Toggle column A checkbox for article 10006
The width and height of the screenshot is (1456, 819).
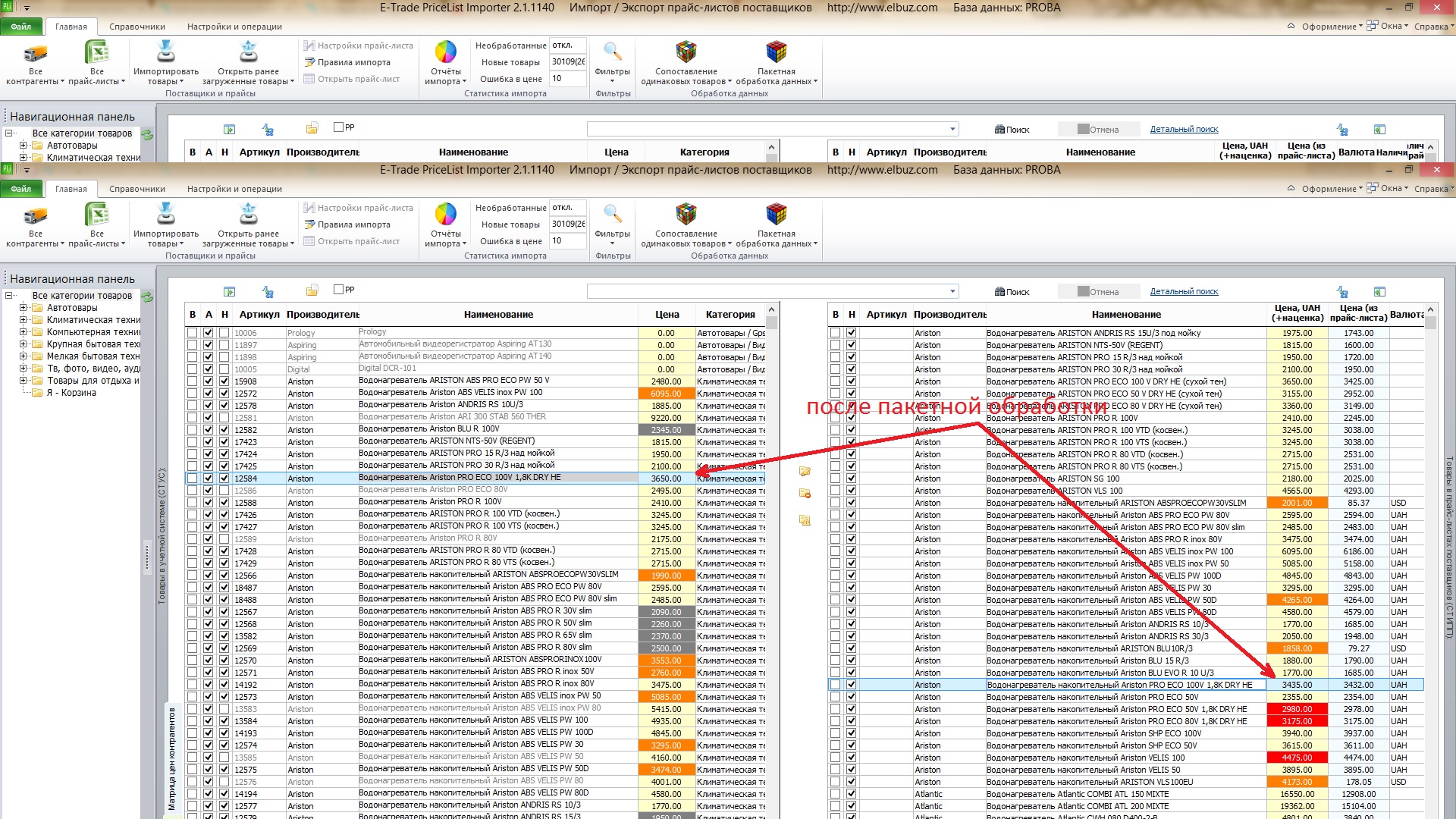(x=209, y=333)
